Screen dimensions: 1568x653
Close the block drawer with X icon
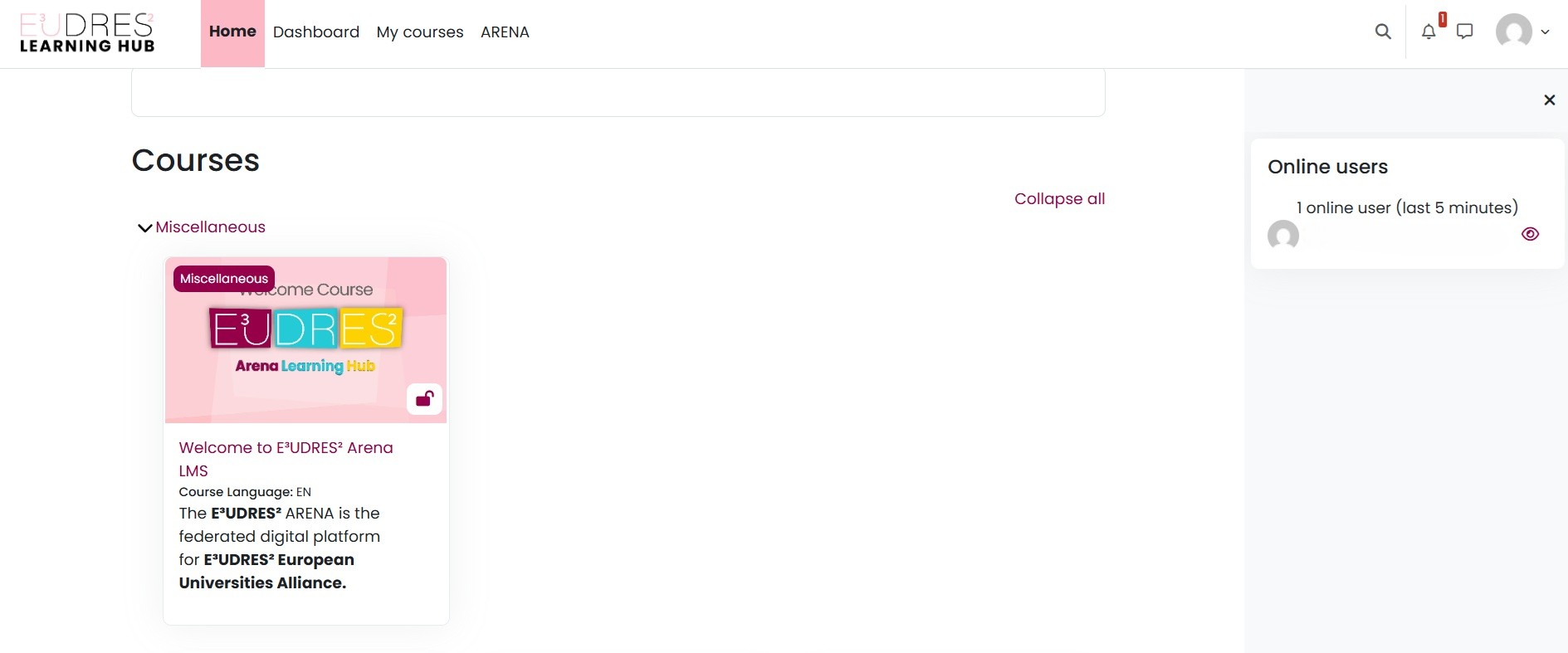pos(1549,100)
